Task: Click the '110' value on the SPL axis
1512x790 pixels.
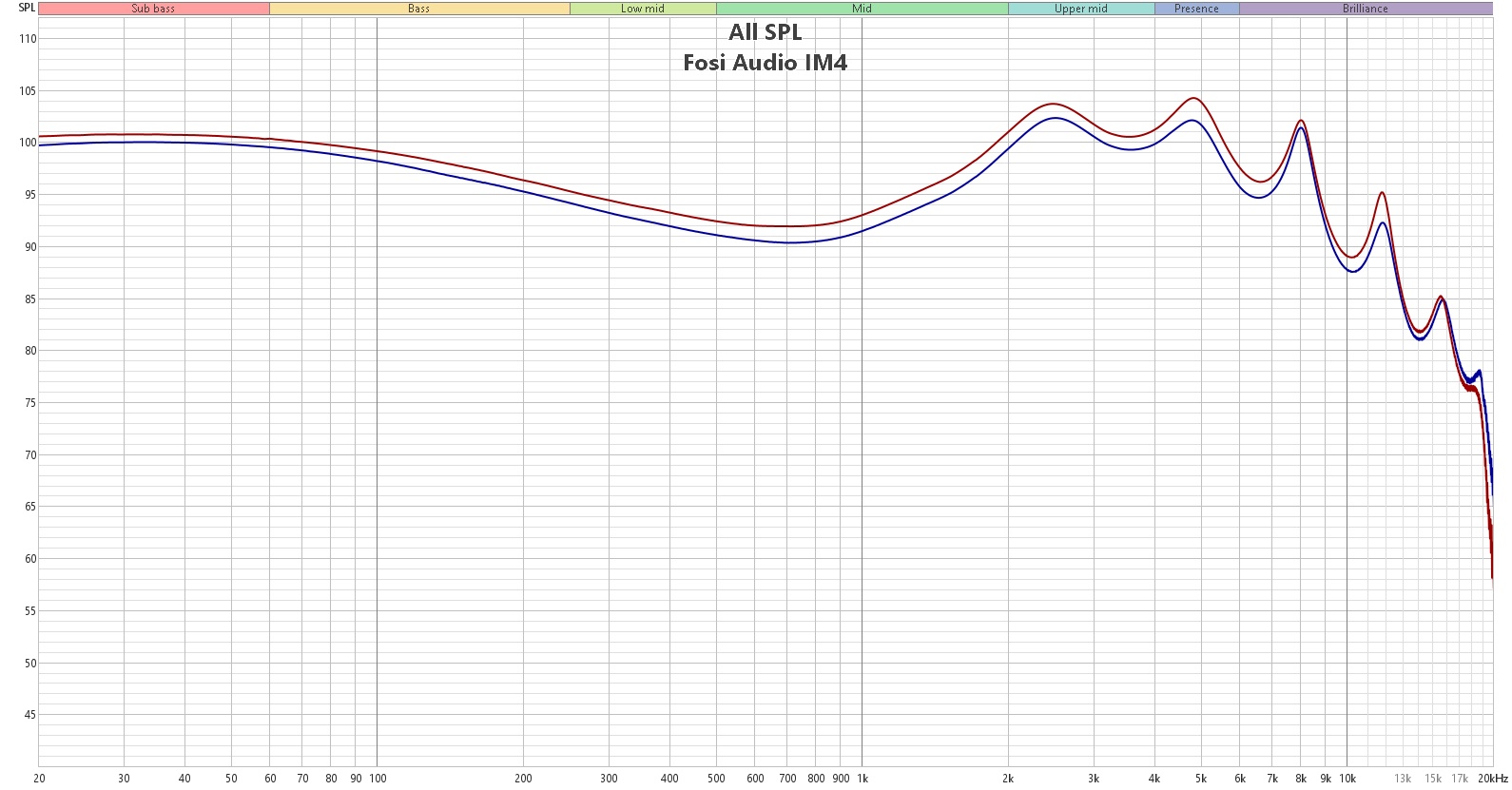Action: 28,39
